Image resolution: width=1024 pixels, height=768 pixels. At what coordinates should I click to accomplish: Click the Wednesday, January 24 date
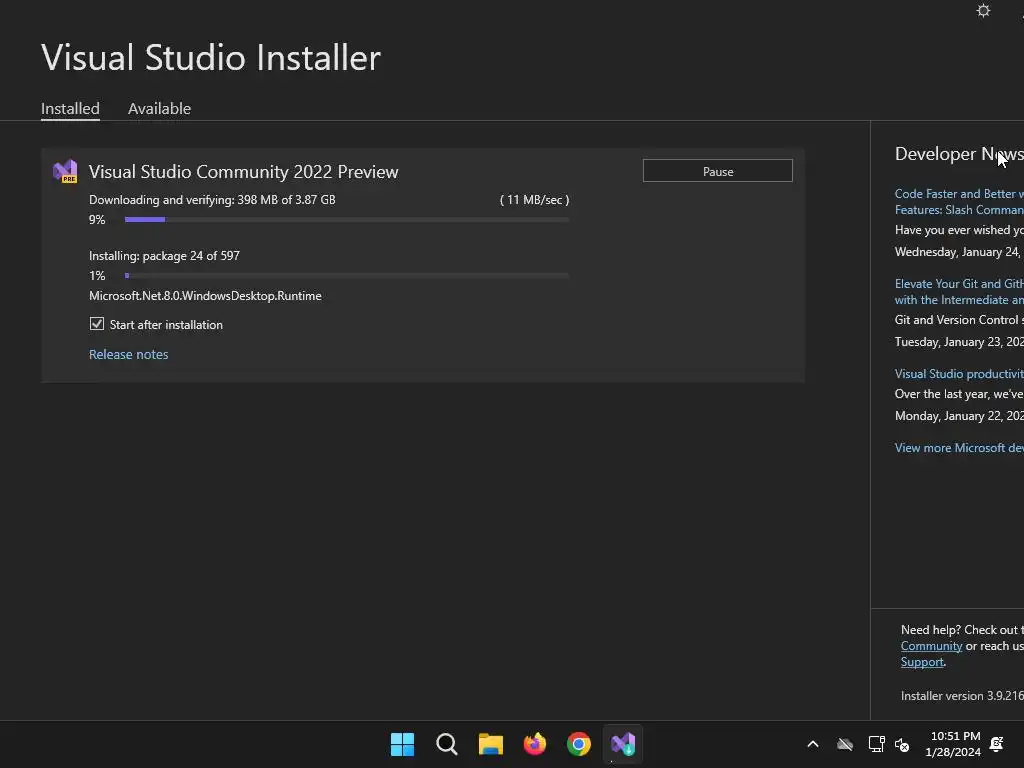click(959, 251)
